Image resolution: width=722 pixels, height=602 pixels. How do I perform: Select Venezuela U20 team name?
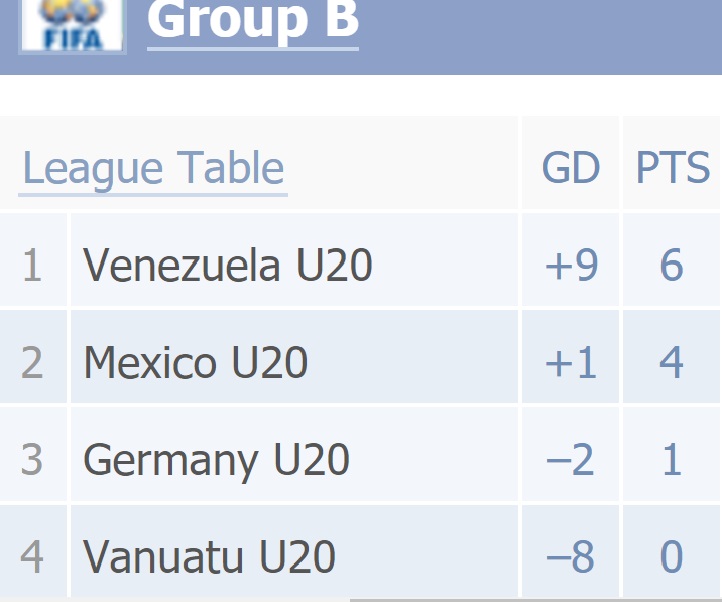227,264
